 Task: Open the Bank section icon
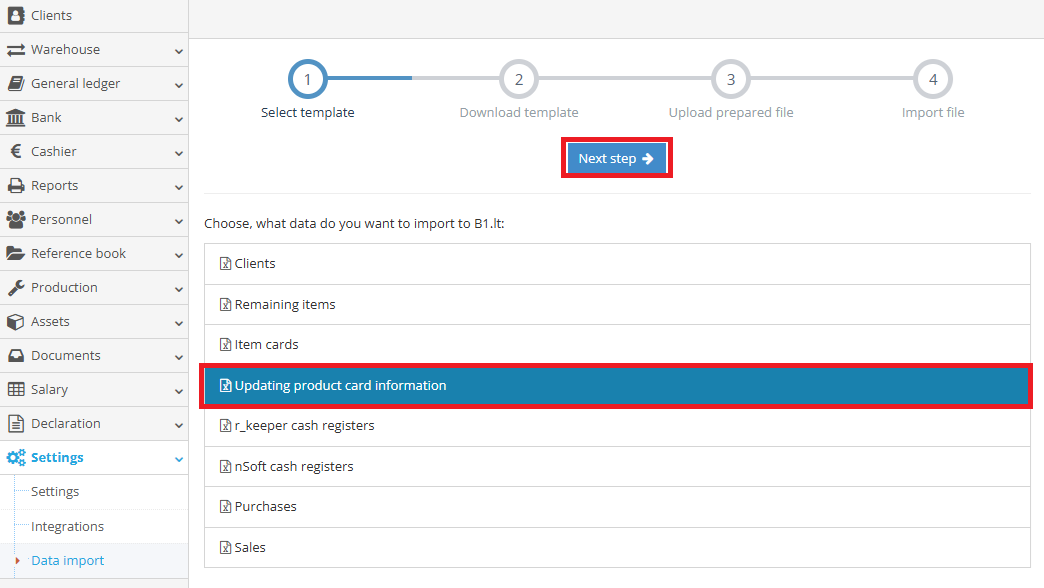[x=18, y=117]
